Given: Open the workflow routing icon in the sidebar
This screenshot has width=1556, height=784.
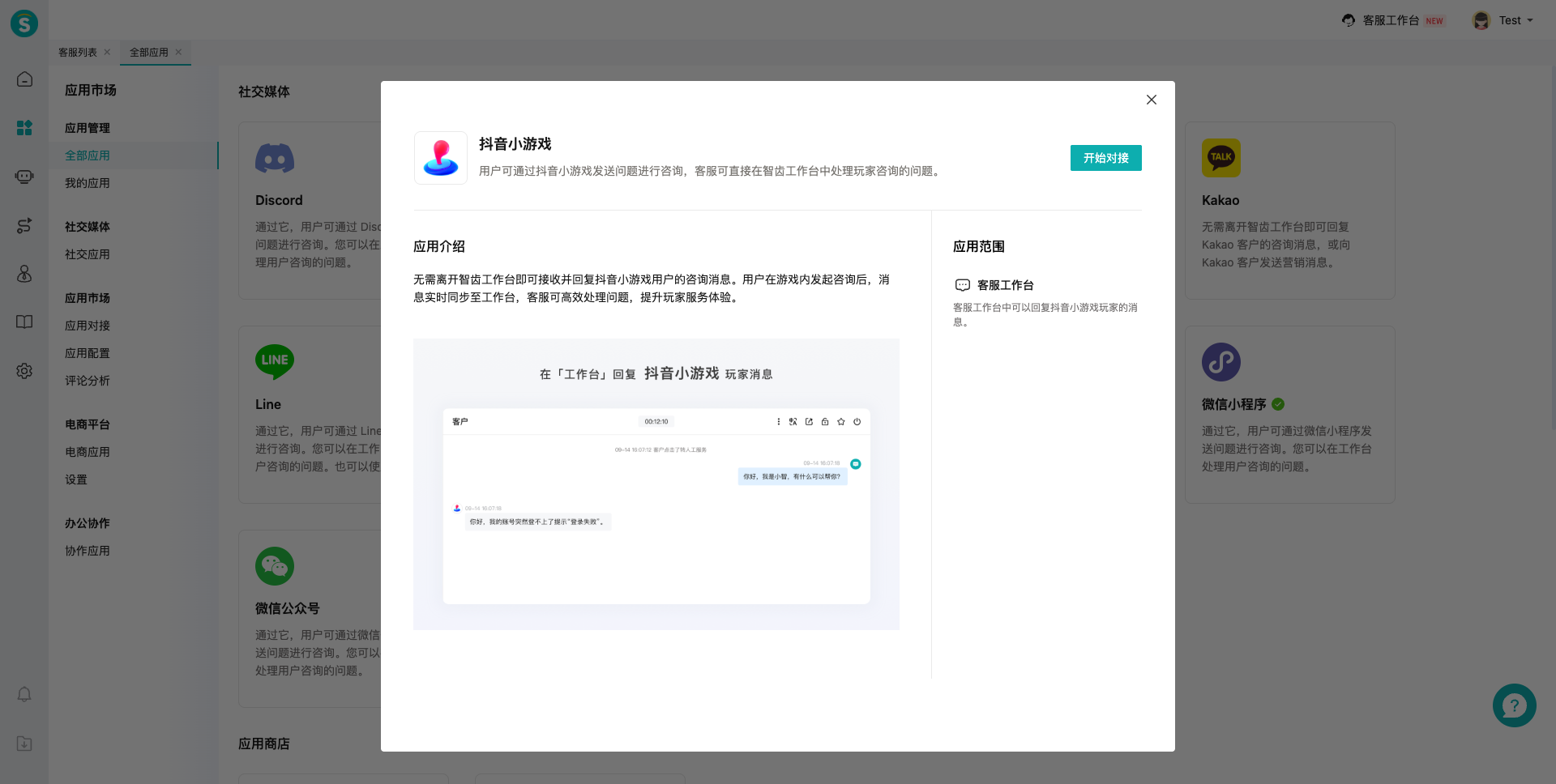Looking at the screenshot, I should [24, 225].
